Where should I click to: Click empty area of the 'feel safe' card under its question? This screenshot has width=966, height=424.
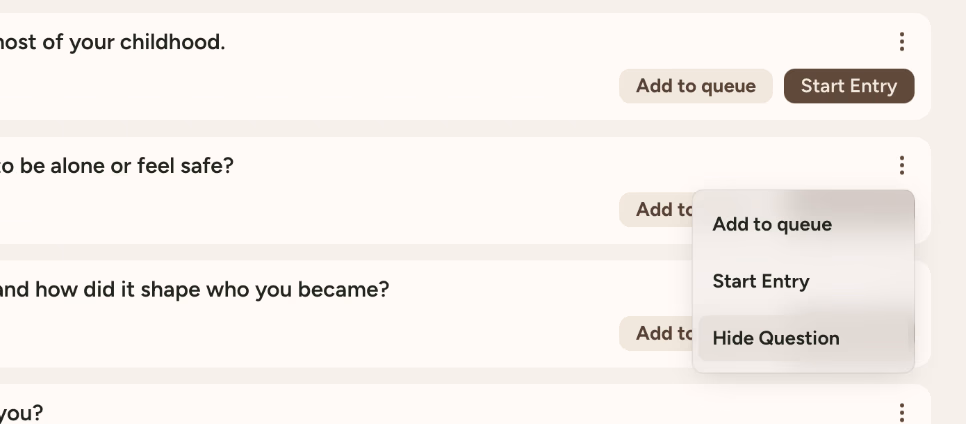300,212
